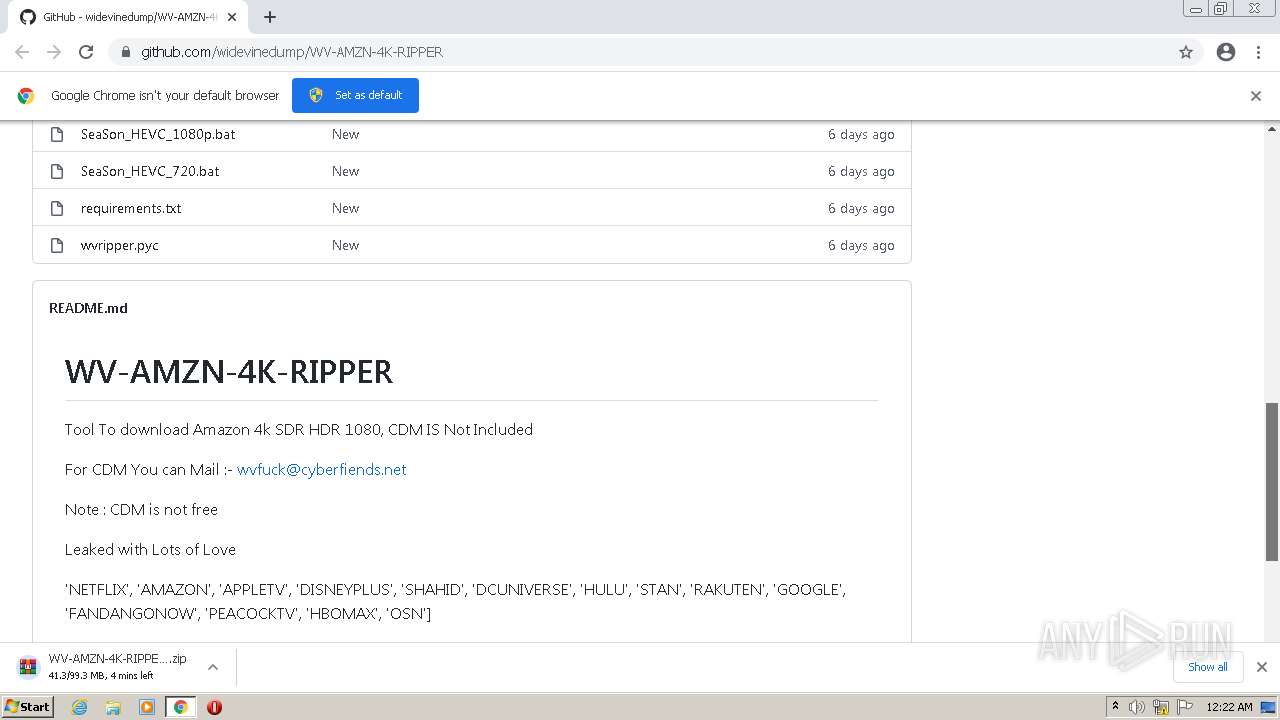Expand the download item options chevron

pos(213,667)
